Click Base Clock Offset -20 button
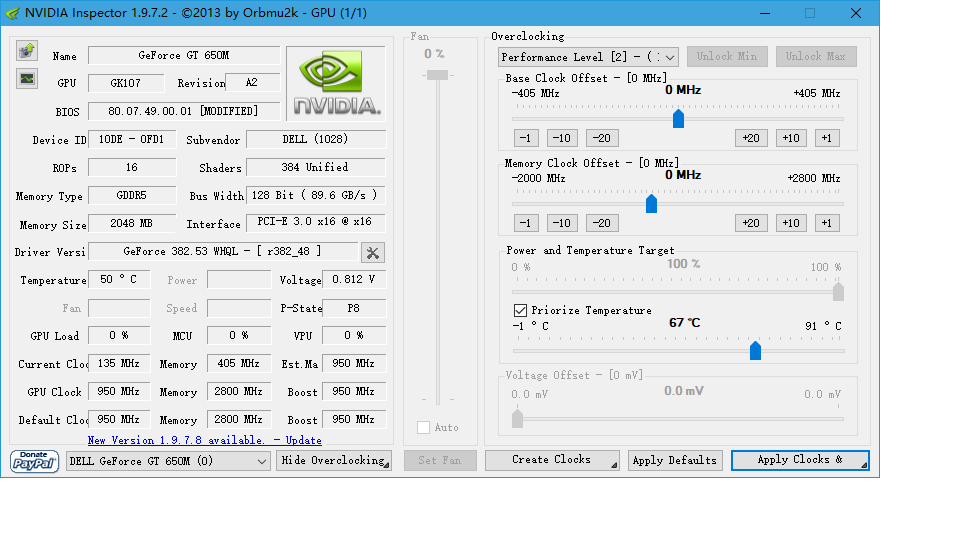This screenshot has width=960, height=540. coord(602,138)
